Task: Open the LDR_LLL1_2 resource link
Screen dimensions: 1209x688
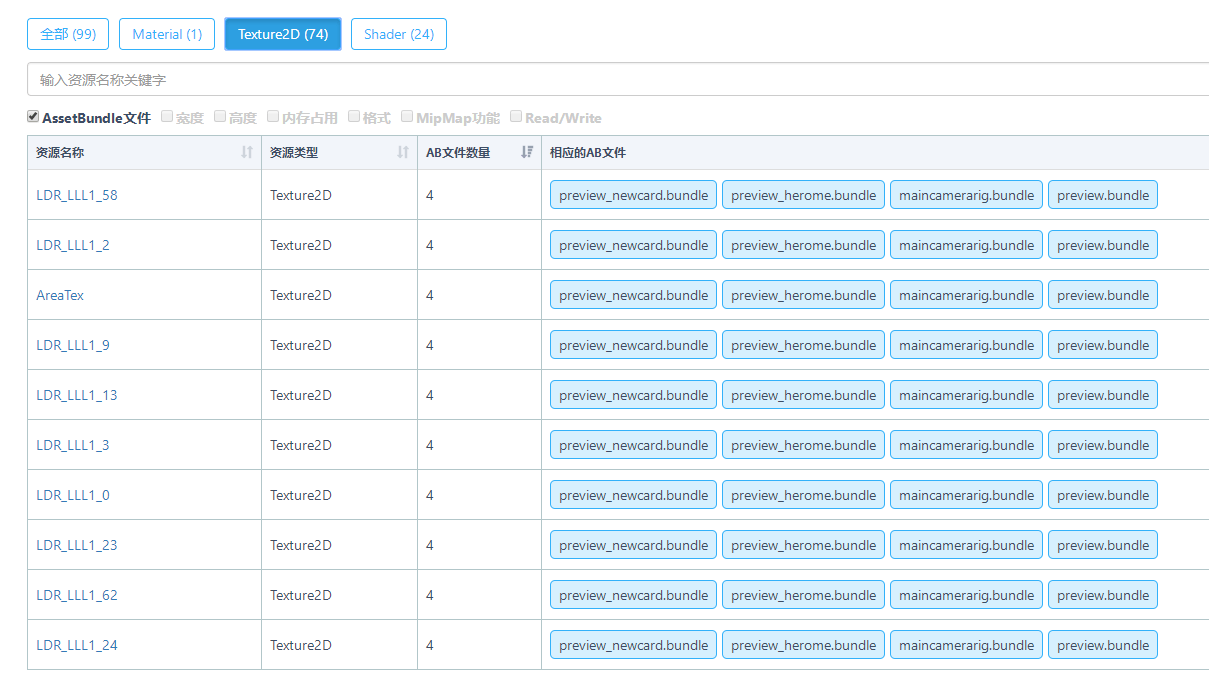Action: pyautogui.click(x=73, y=245)
